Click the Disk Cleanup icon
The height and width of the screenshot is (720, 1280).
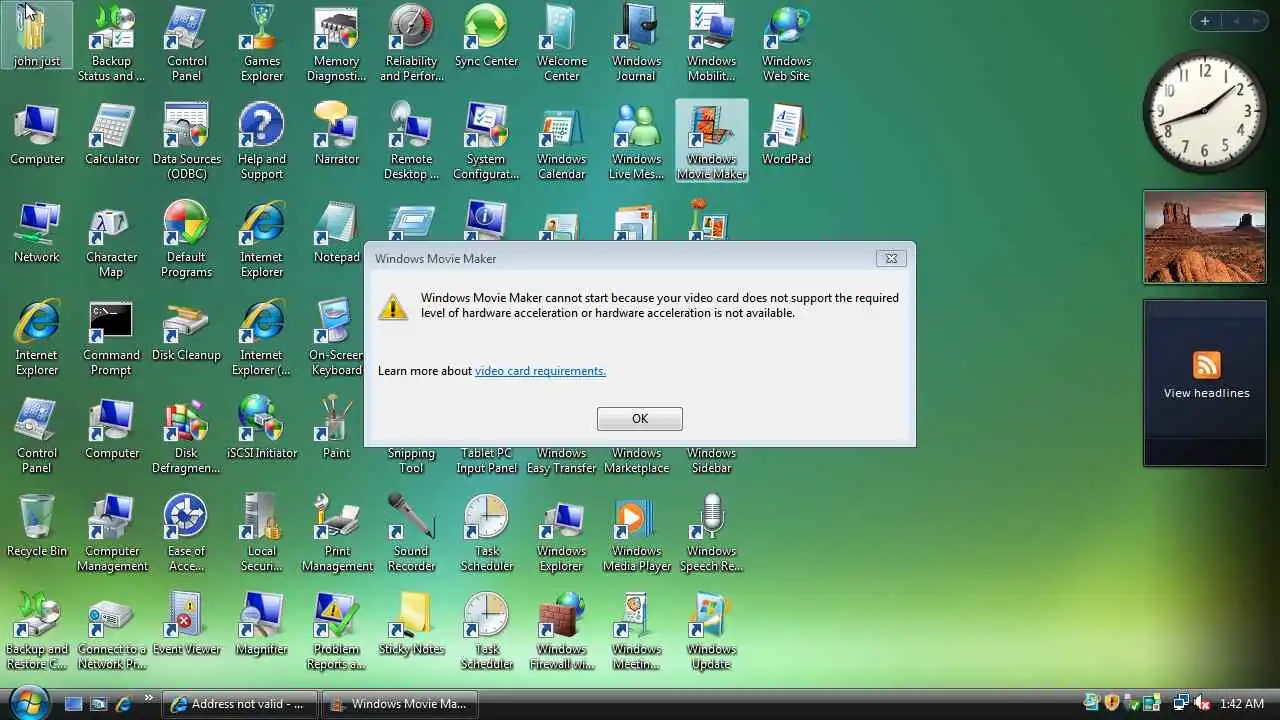(187, 330)
